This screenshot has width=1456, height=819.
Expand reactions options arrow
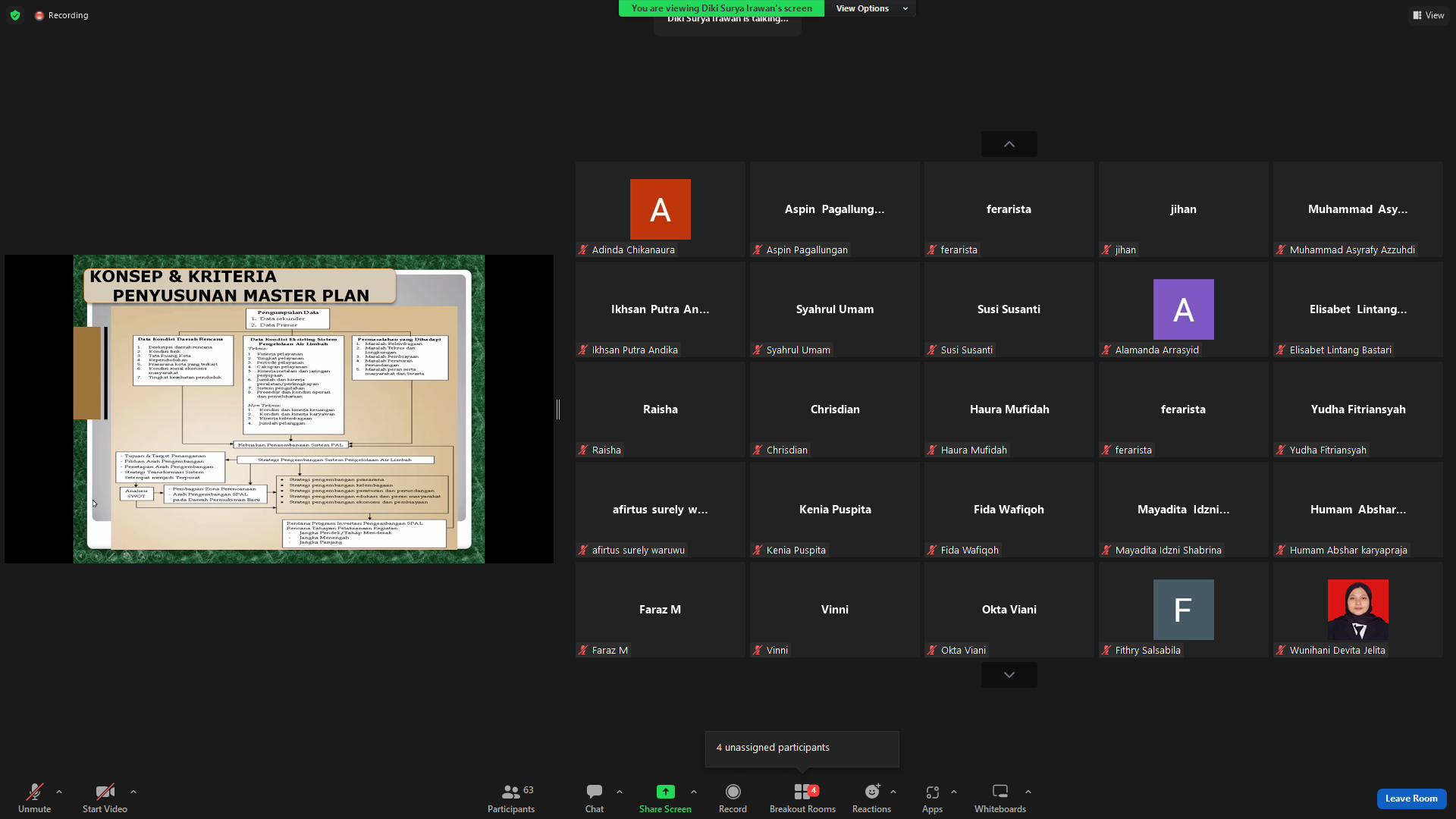893,792
